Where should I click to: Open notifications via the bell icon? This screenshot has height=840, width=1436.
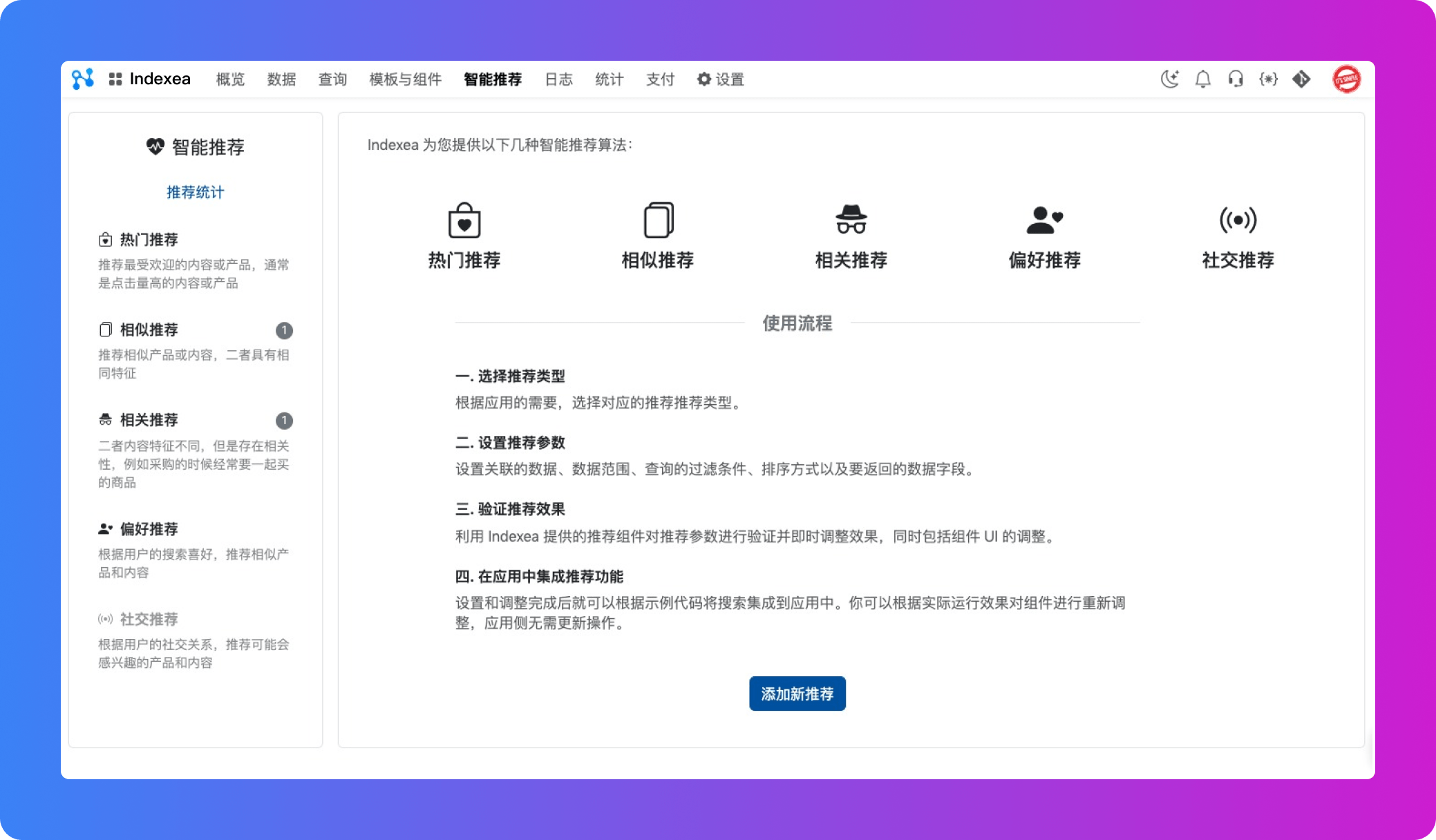tap(1202, 79)
